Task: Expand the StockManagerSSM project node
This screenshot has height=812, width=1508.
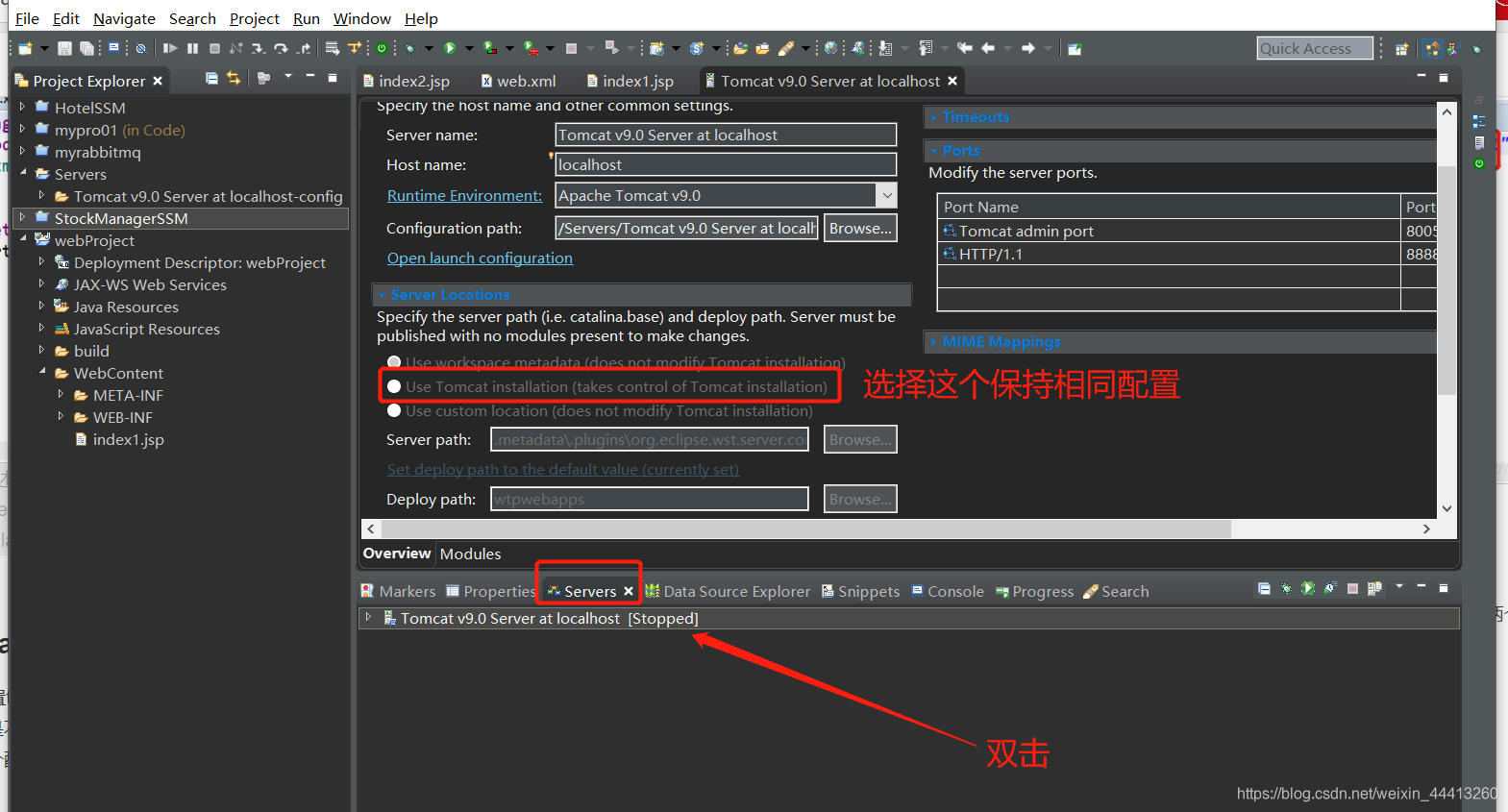Action: [22, 218]
